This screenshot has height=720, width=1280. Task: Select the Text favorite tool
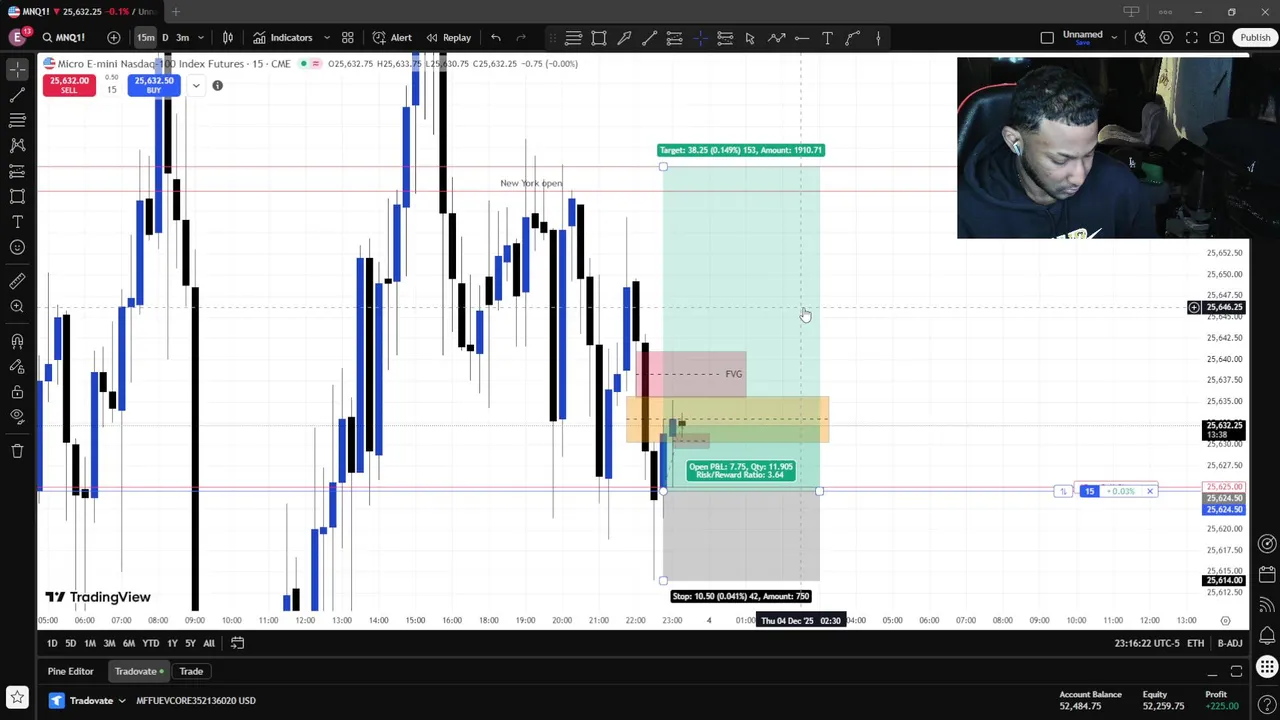coord(827,38)
